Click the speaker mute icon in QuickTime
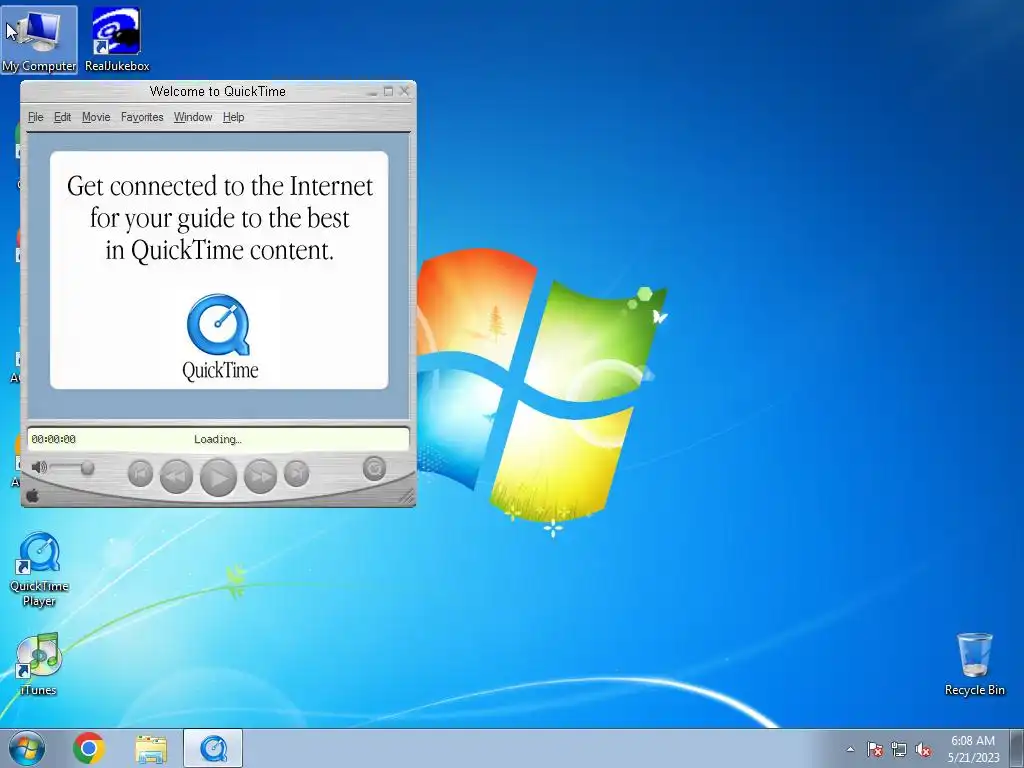 pos(39,468)
